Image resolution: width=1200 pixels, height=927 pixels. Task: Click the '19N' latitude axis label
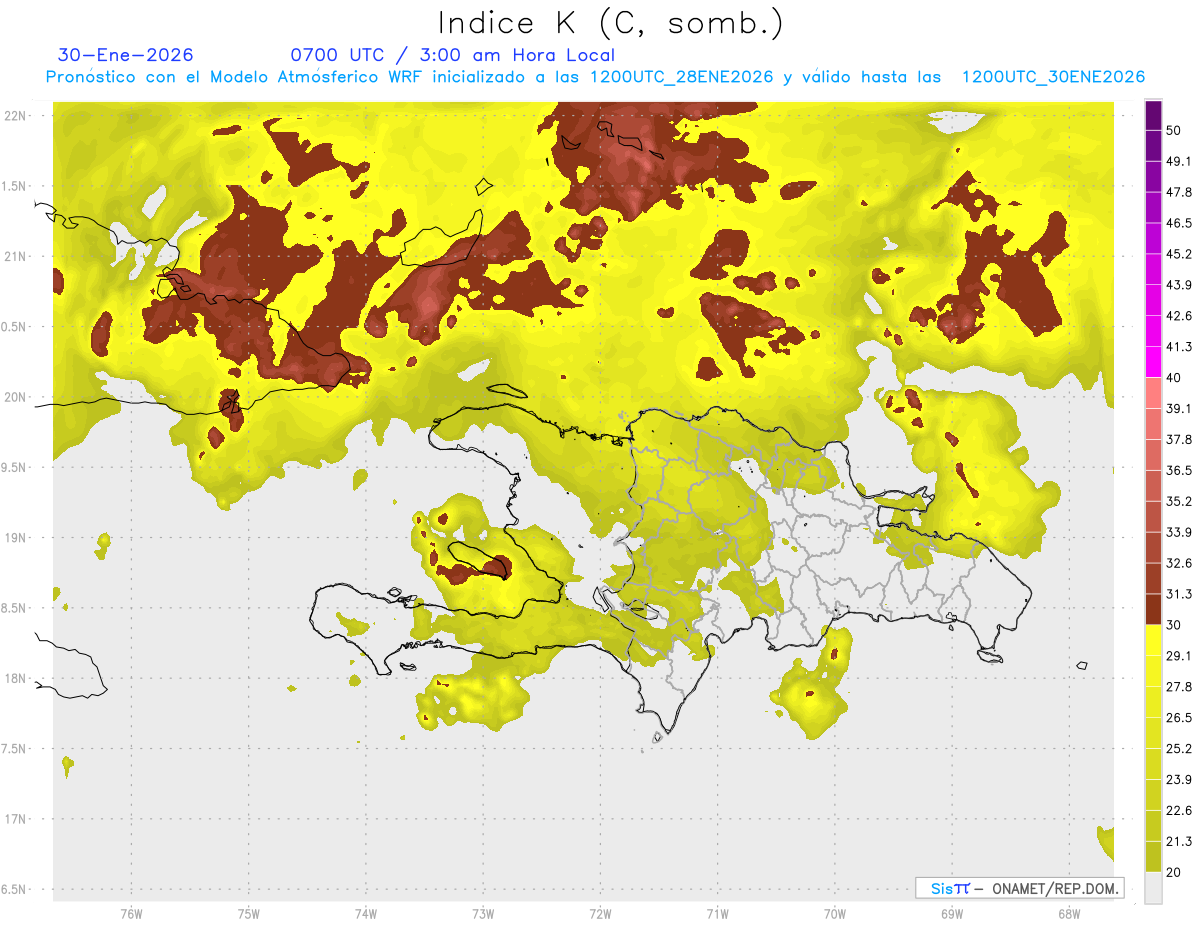pos(17,538)
